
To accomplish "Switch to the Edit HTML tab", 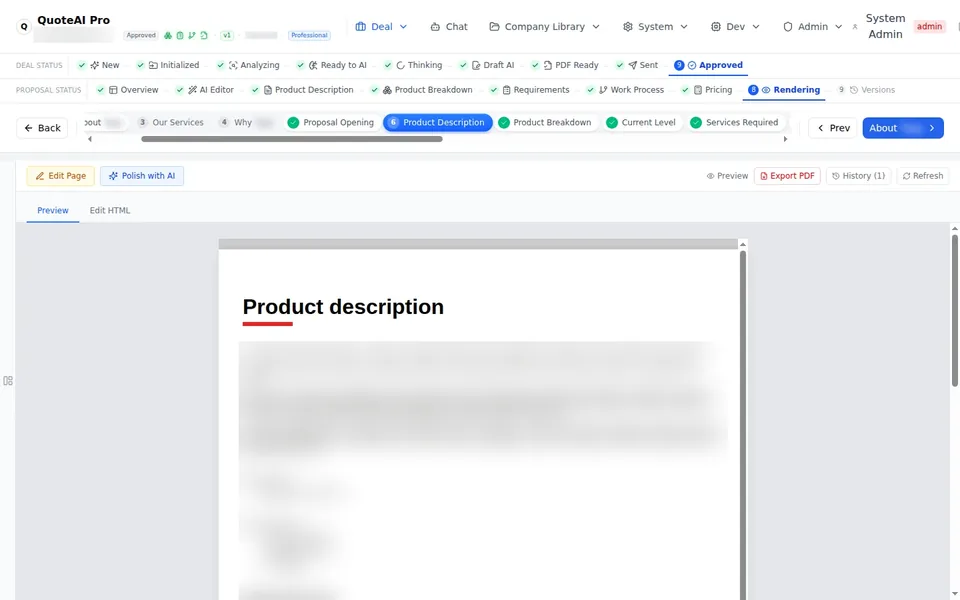I will (110, 210).
